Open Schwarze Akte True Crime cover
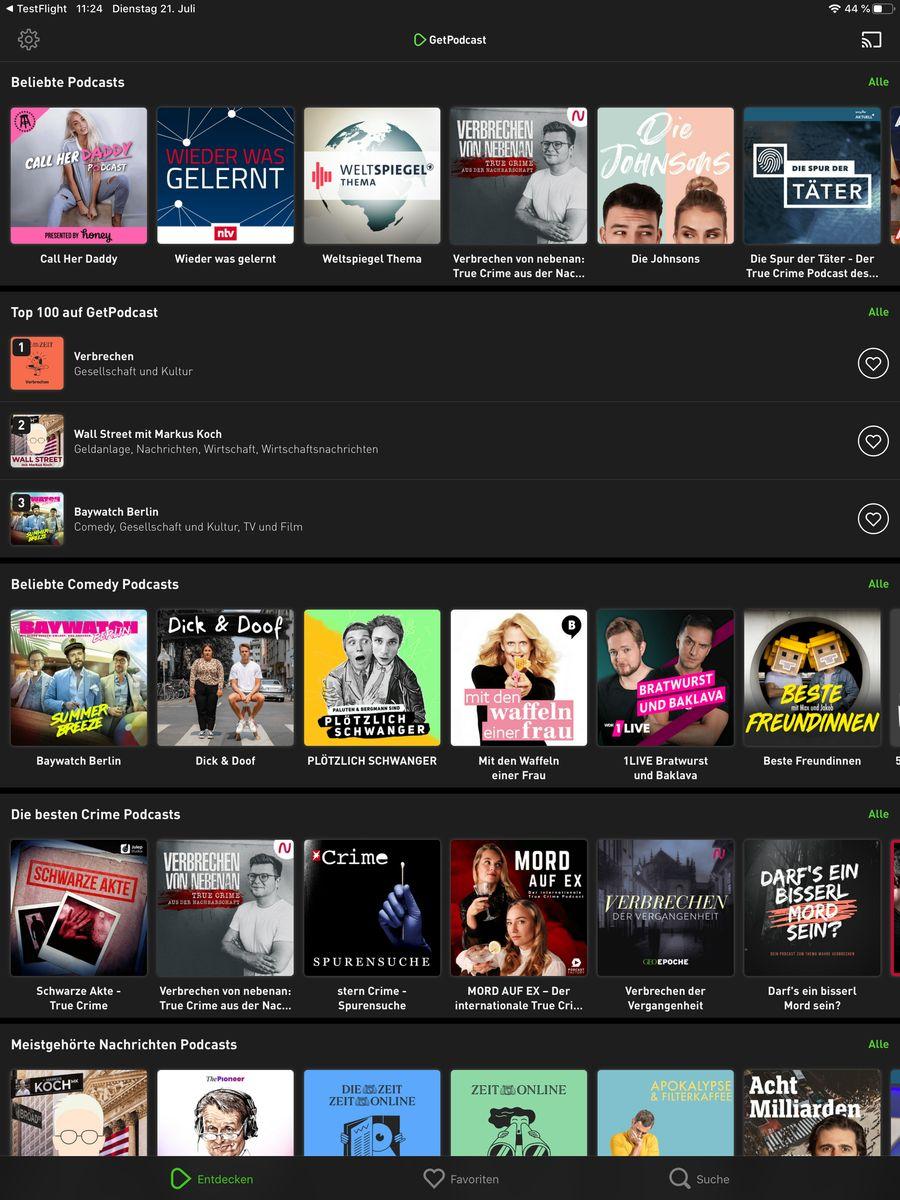 pyautogui.click(x=79, y=908)
